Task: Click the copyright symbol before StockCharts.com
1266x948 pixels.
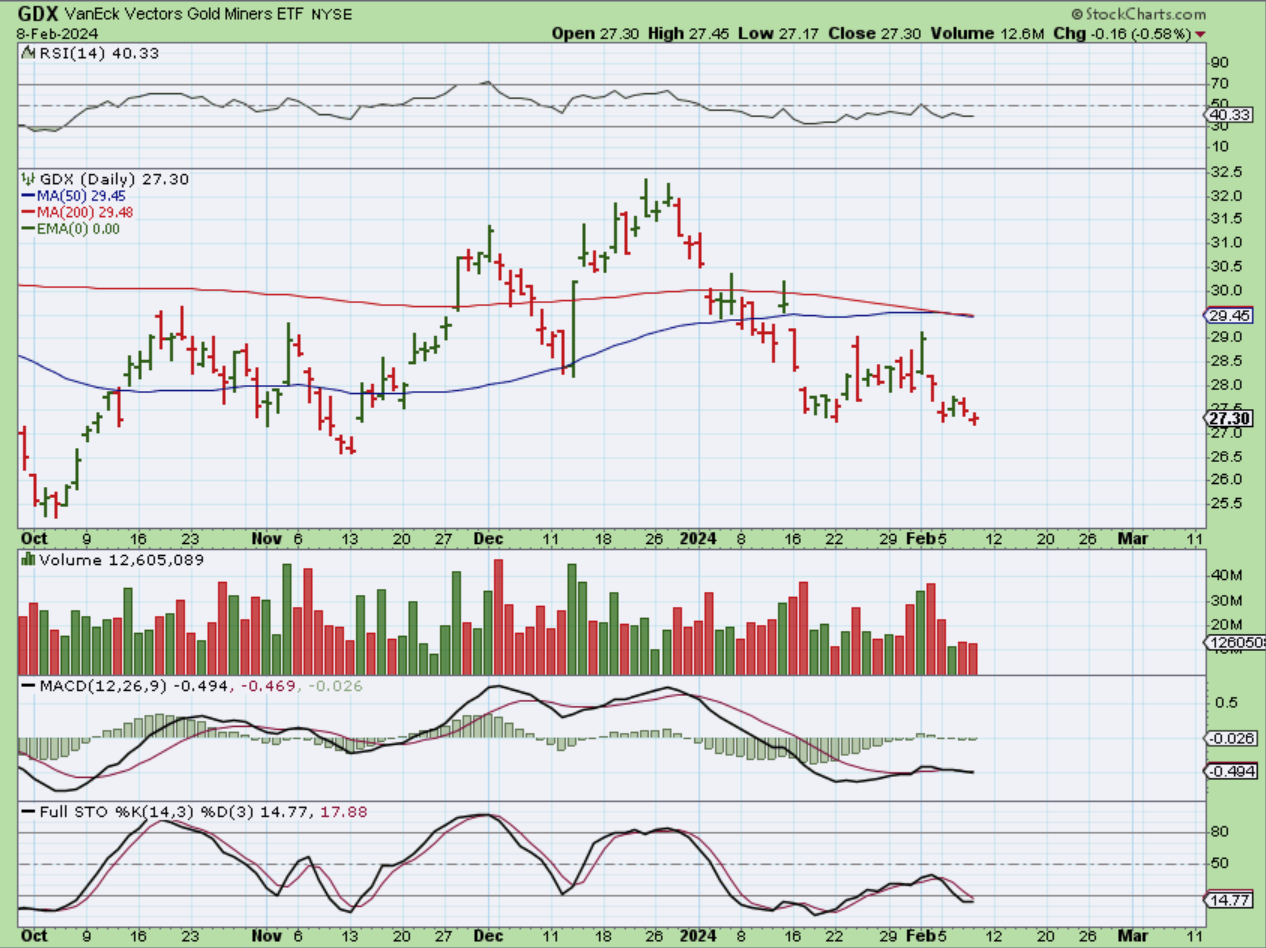Action: tap(1076, 15)
